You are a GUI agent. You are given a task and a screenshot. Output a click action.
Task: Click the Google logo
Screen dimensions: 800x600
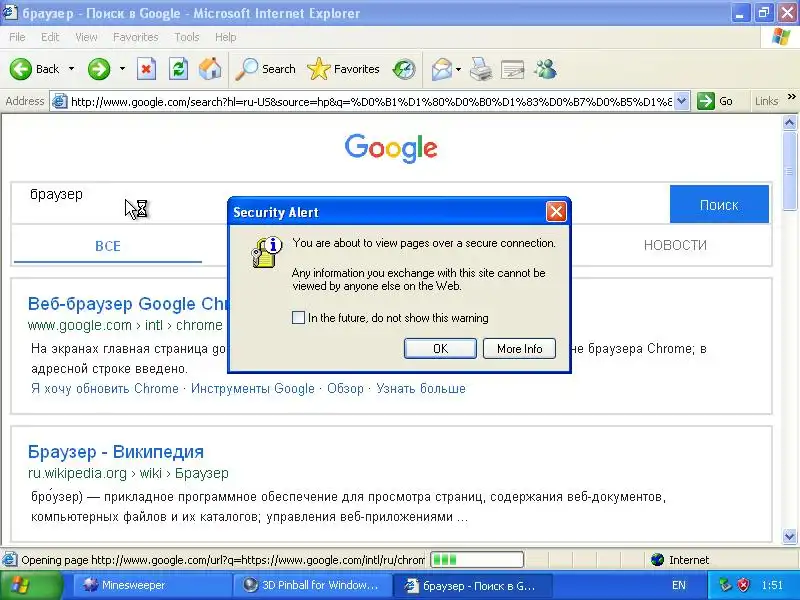tap(391, 148)
